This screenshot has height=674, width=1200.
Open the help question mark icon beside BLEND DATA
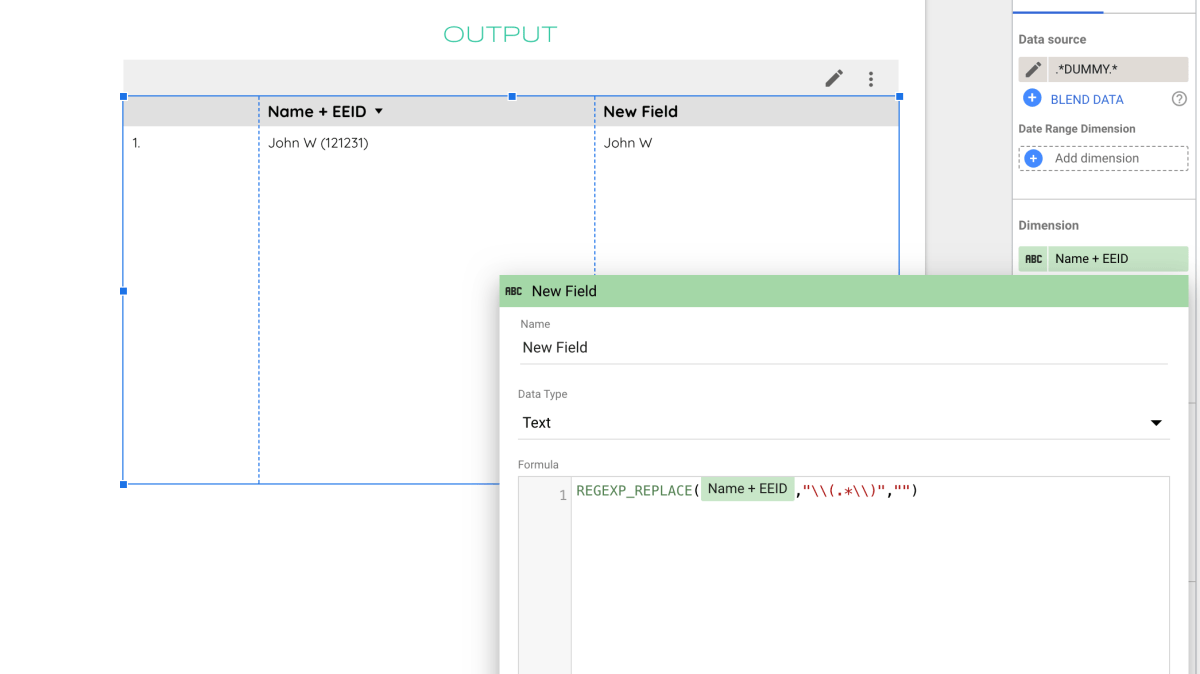(x=1179, y=99)
